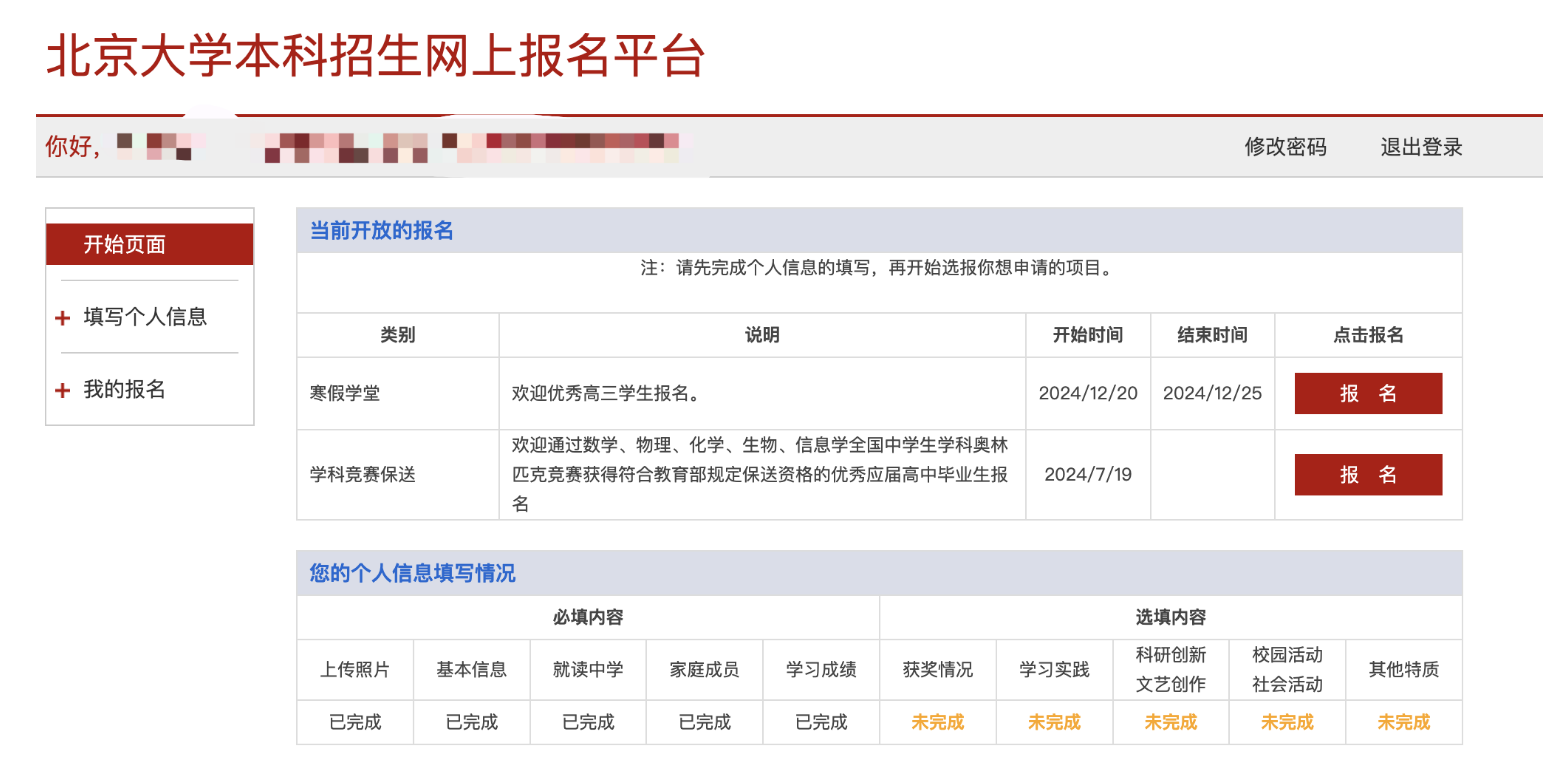Viewport: 1556px width, 773px height.
Task: Open the 开始页面 sidebar item
Action: click(x=150, y=244)
